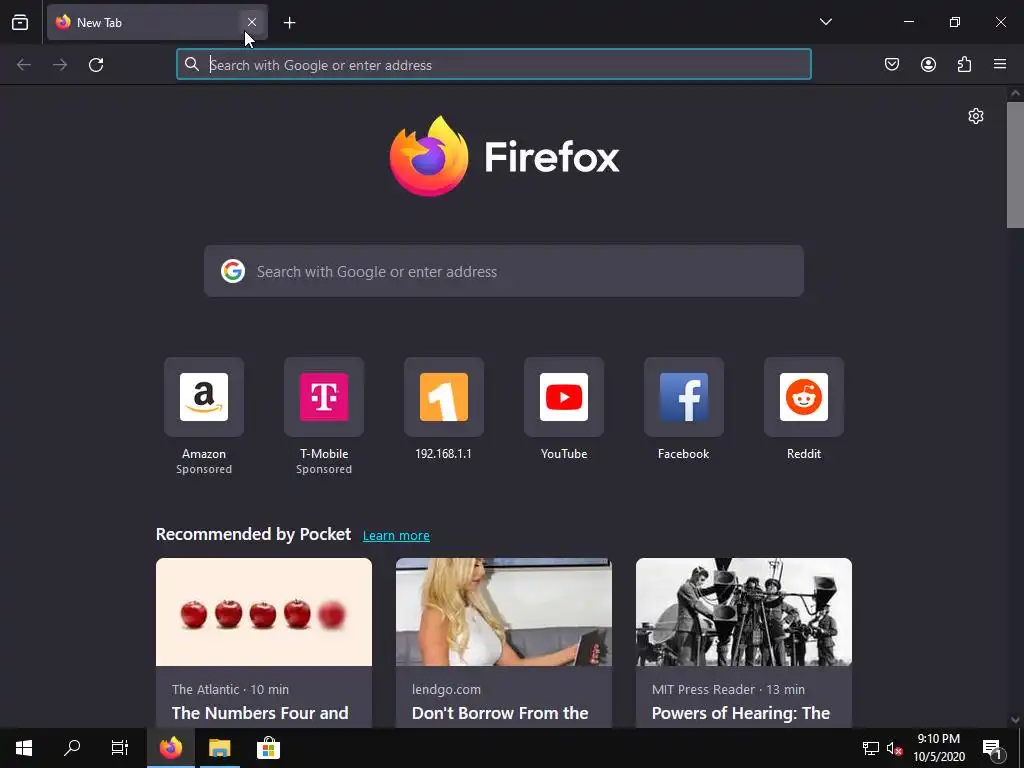Viewport: 1024px width, 768px height.
Task: Open the lendgo.com article thumbnail
Action: (x=504, y=612)
